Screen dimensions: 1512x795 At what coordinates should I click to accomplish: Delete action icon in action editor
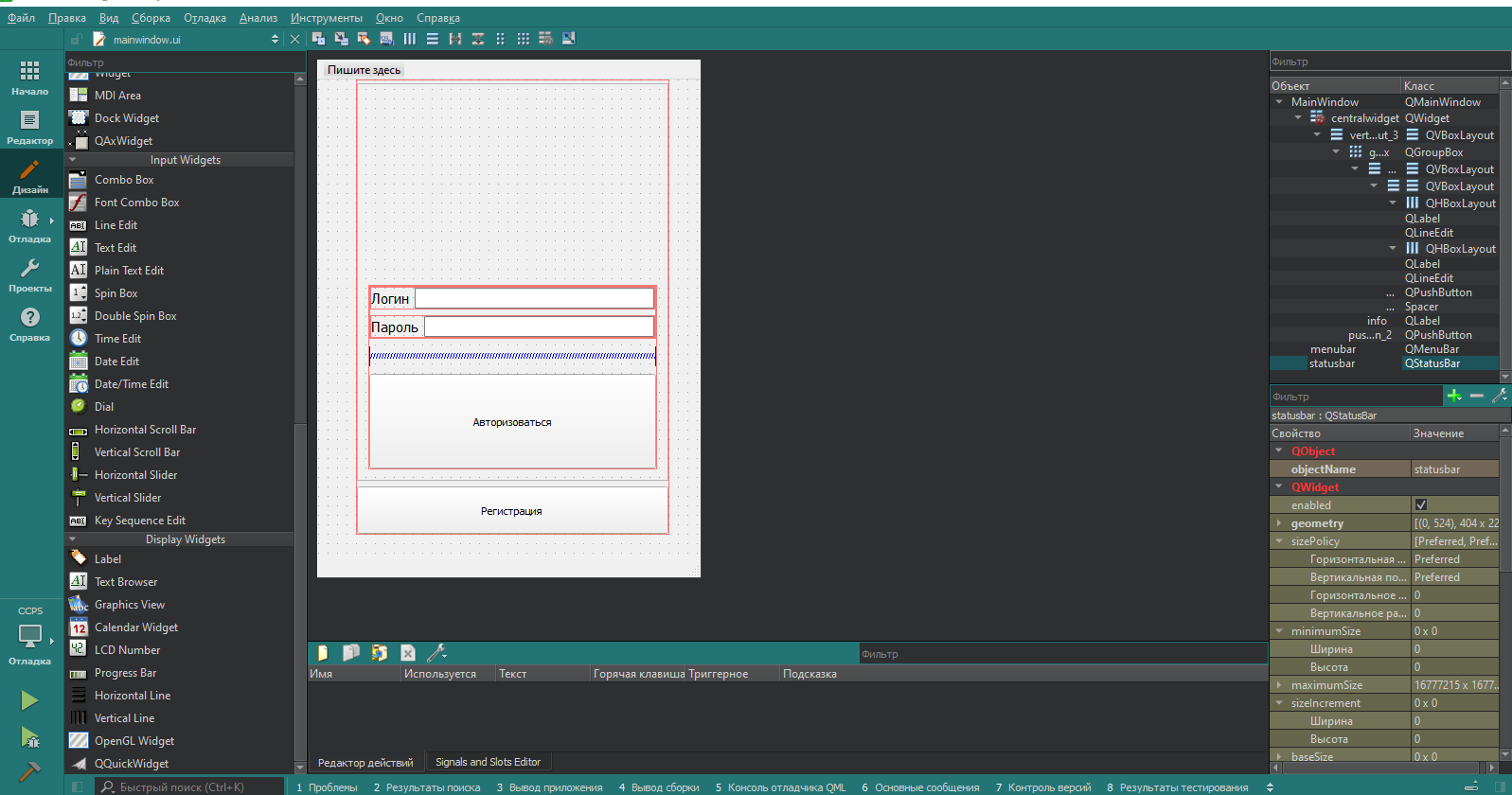click(x=408, y=653)
